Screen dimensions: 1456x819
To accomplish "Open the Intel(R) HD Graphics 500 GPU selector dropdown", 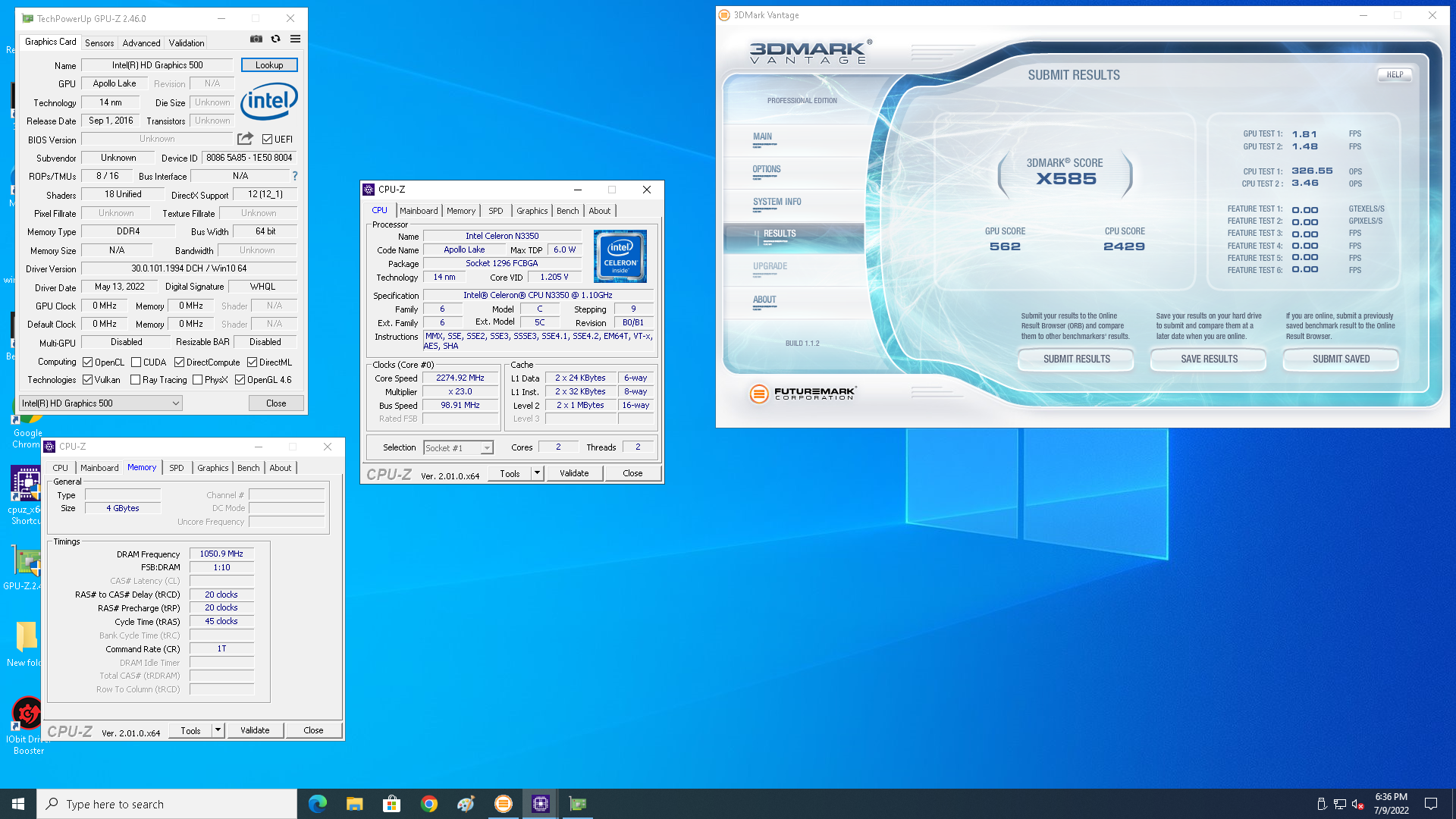I will point(101,403).
